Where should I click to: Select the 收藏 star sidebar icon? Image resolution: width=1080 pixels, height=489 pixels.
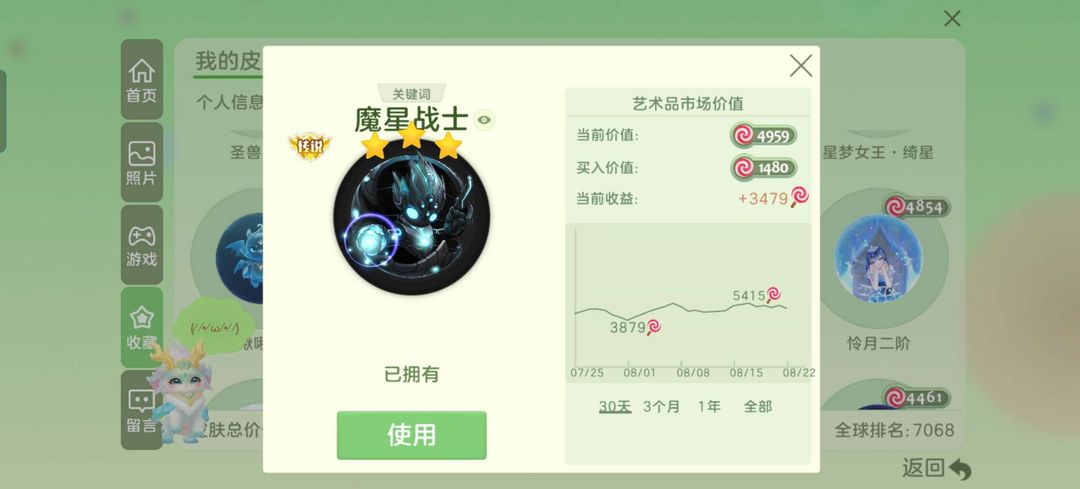(x=142, y=327)
